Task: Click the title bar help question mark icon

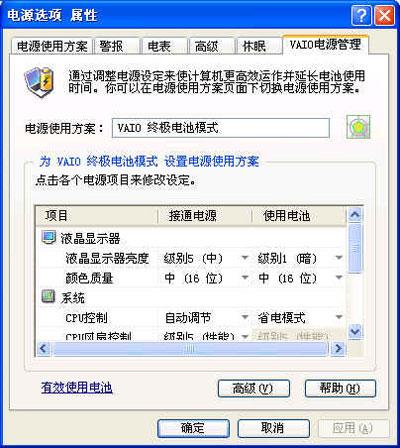Action: coord(361,16)
